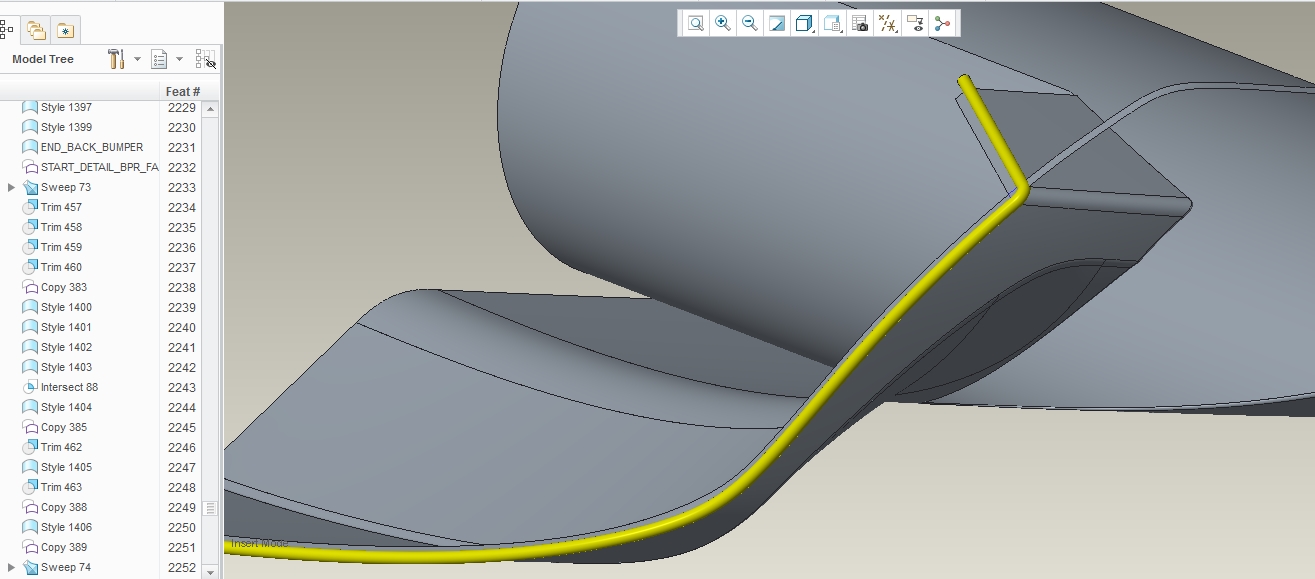Open the Datum Display Filters icon
Image resolution: width=1315 pixels, height=579 pixels.
pyautogui.click(x=887, y=24)
